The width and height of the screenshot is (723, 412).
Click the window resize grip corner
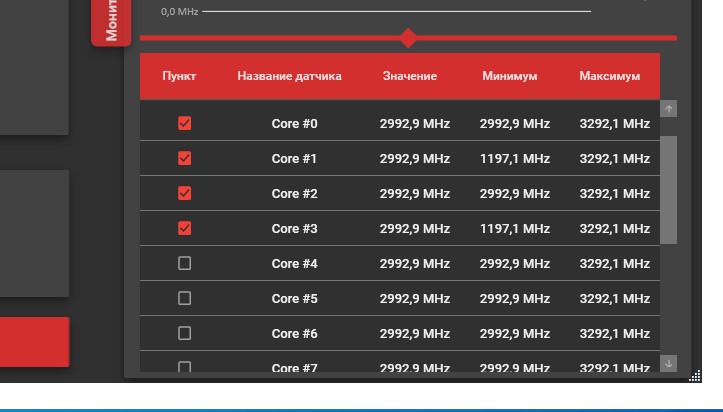pos(695,377)
